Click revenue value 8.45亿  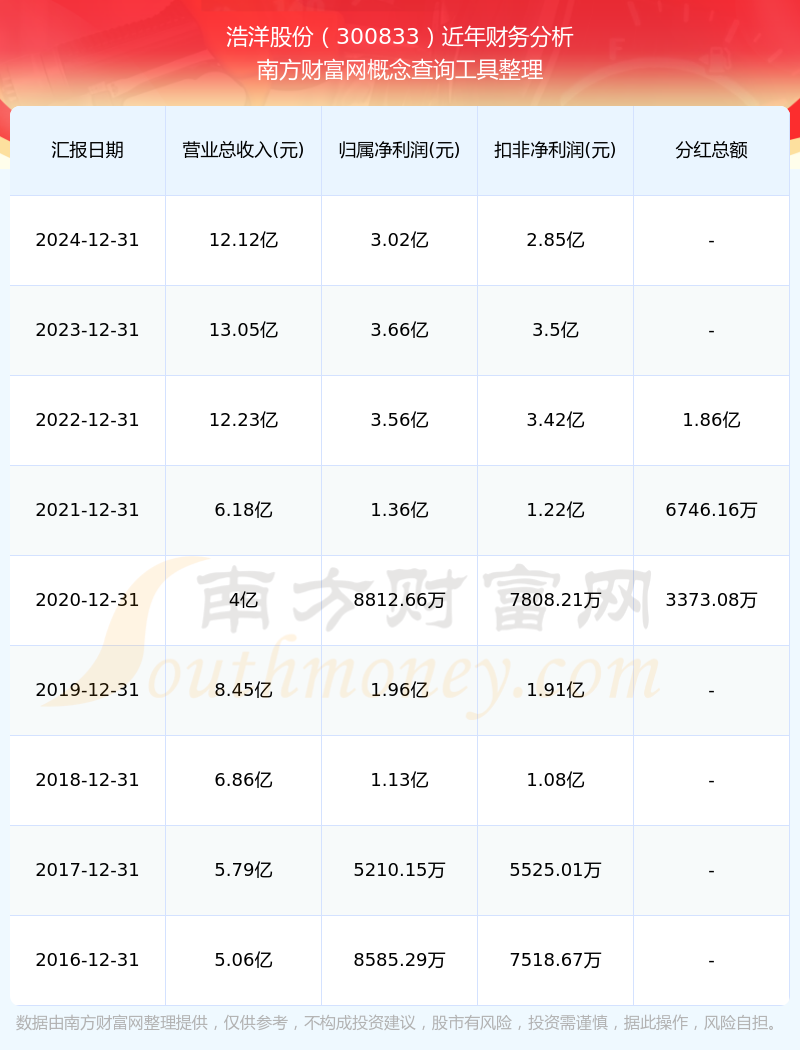click(244, 690)
